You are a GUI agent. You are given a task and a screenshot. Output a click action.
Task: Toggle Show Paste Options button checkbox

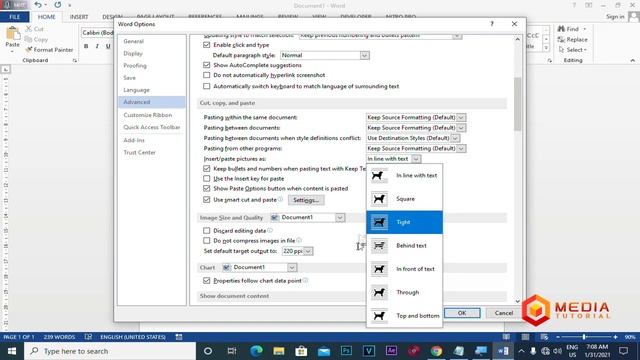[207, 189]
